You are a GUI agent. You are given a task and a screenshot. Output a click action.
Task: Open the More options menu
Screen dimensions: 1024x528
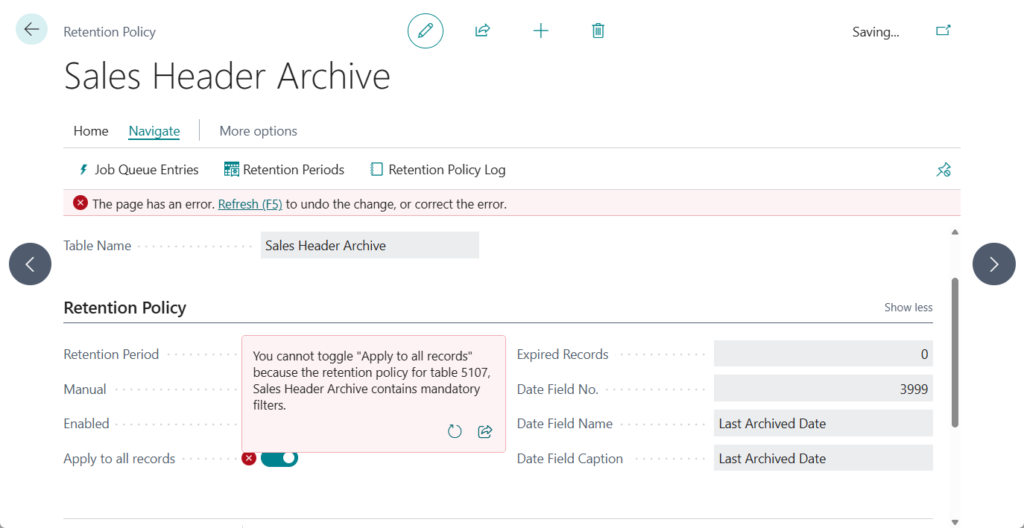[x=258, y=131]
